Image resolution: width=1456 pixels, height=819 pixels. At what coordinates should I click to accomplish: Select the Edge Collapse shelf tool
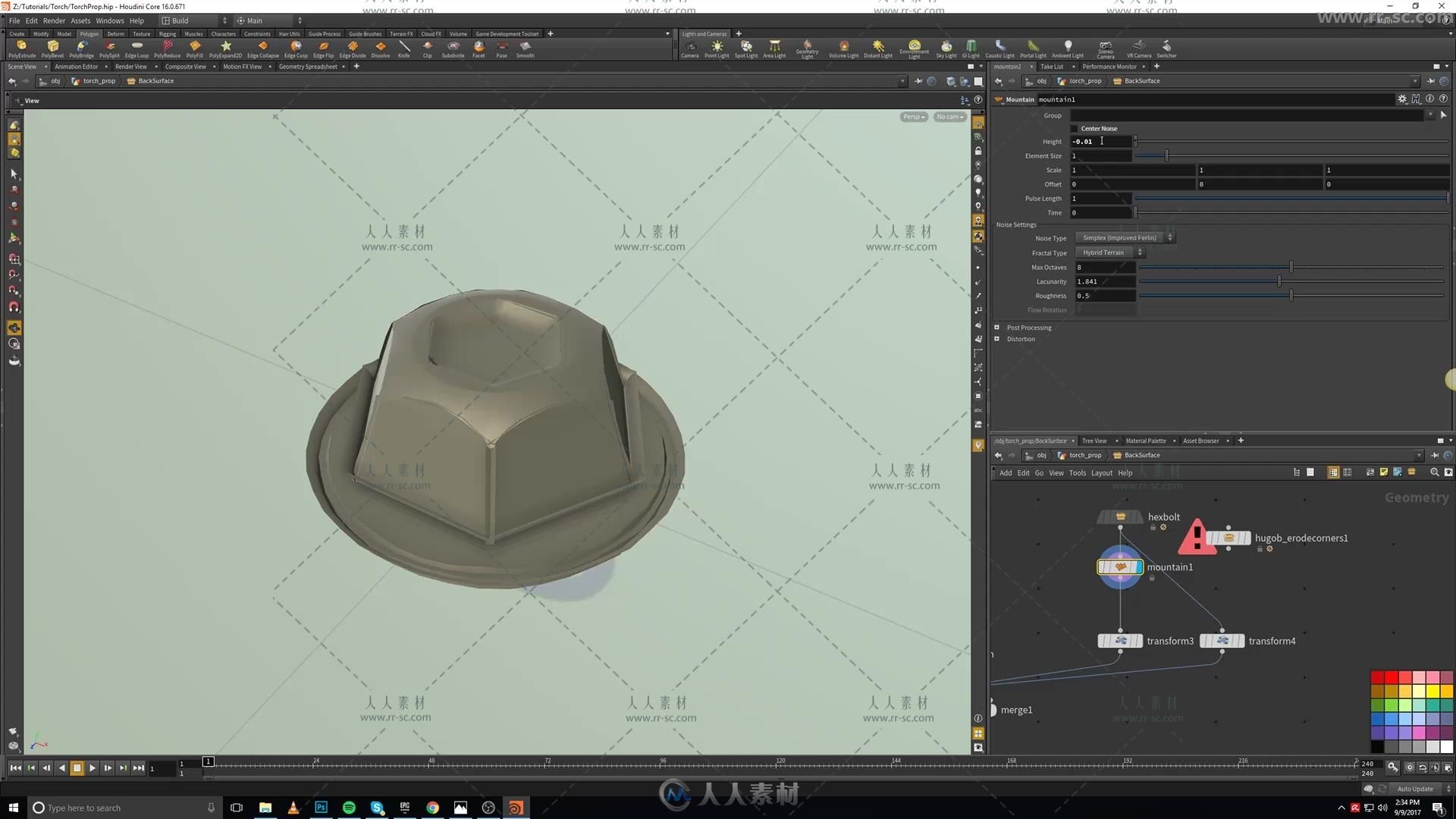(263, 49)
